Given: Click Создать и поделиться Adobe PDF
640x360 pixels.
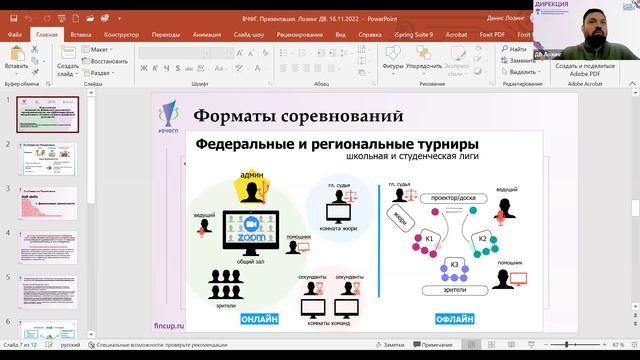Looking at the screenshot, I should click(x=585, y=69).
